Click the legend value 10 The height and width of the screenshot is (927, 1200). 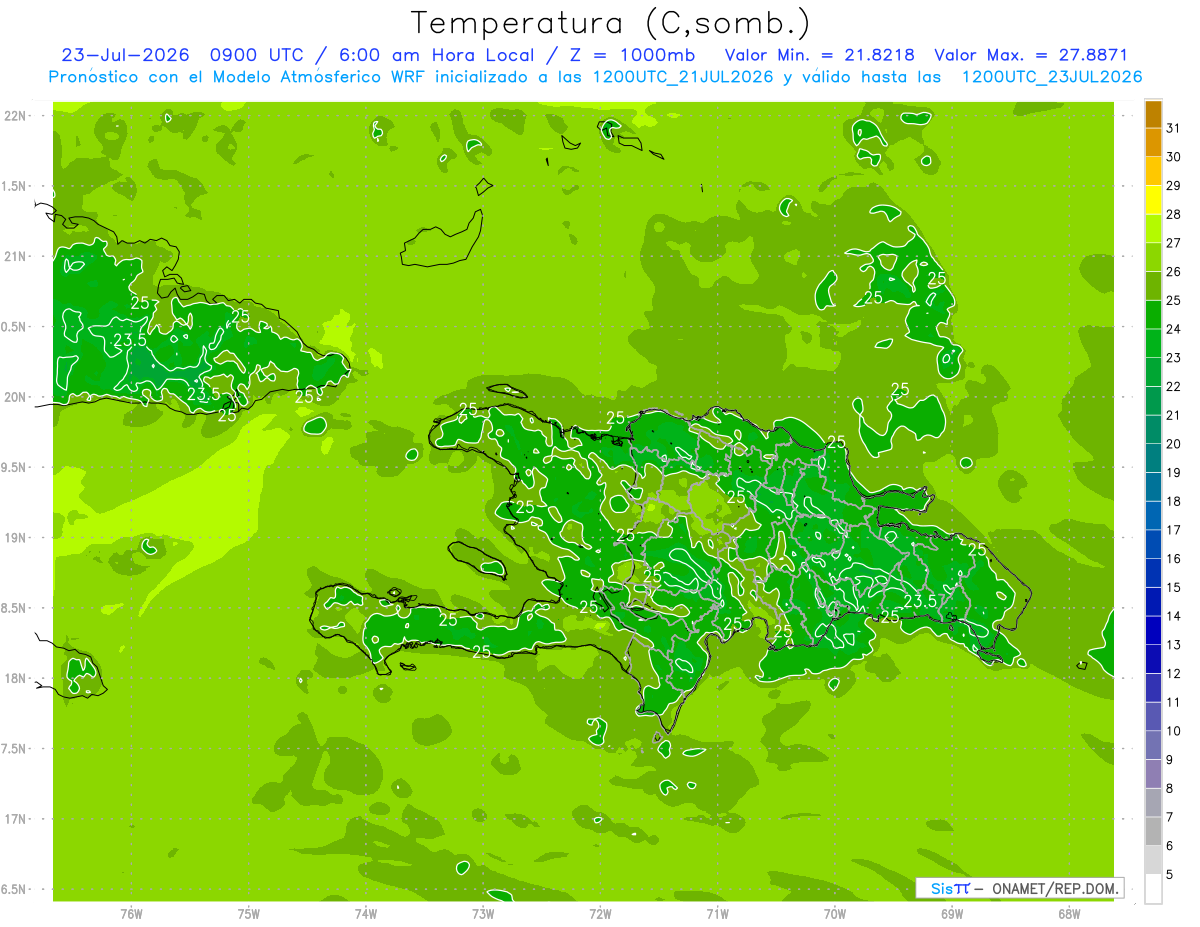click(x=1173, y=731)
